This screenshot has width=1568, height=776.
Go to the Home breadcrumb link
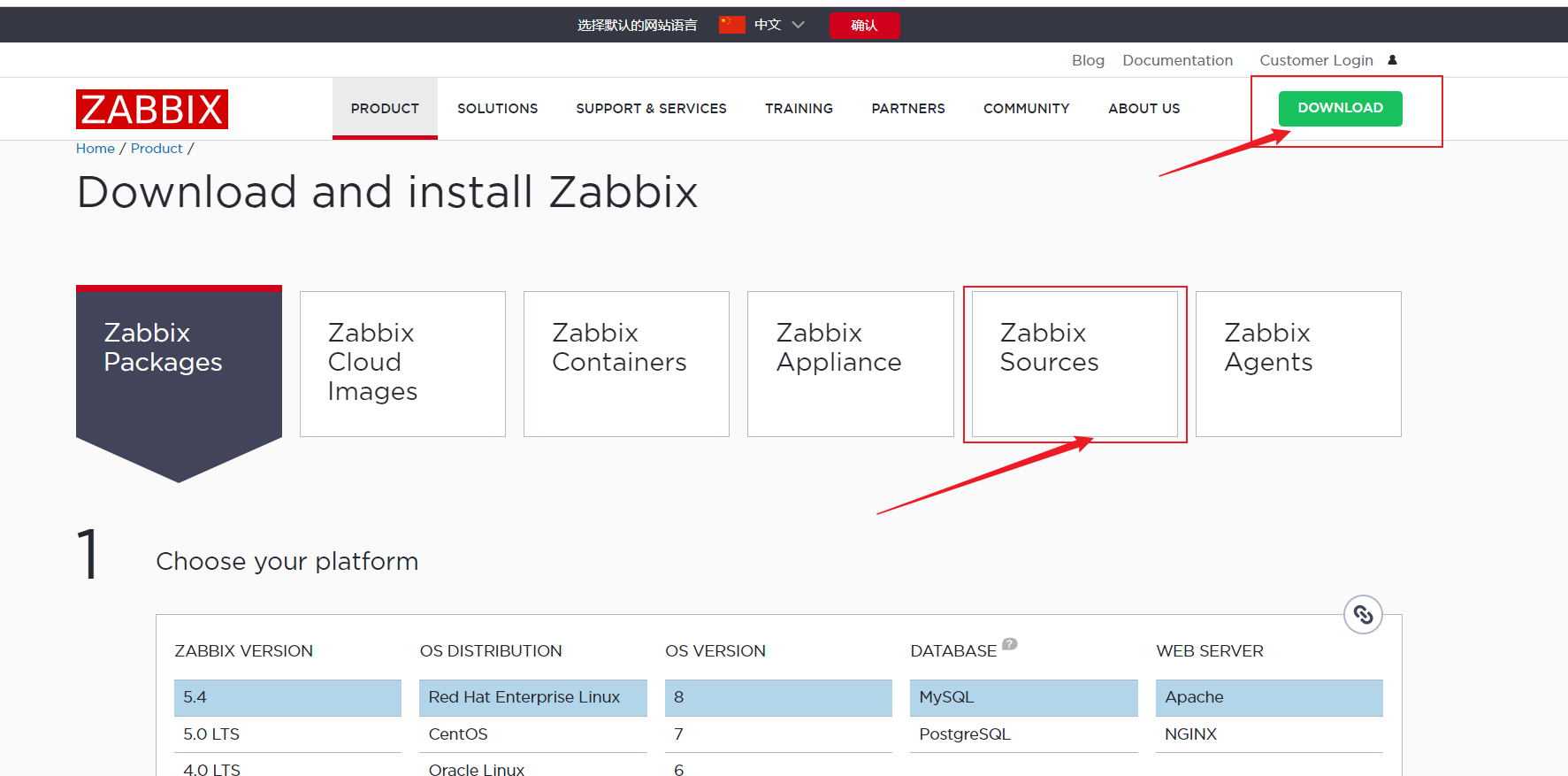tap(96, 149)
